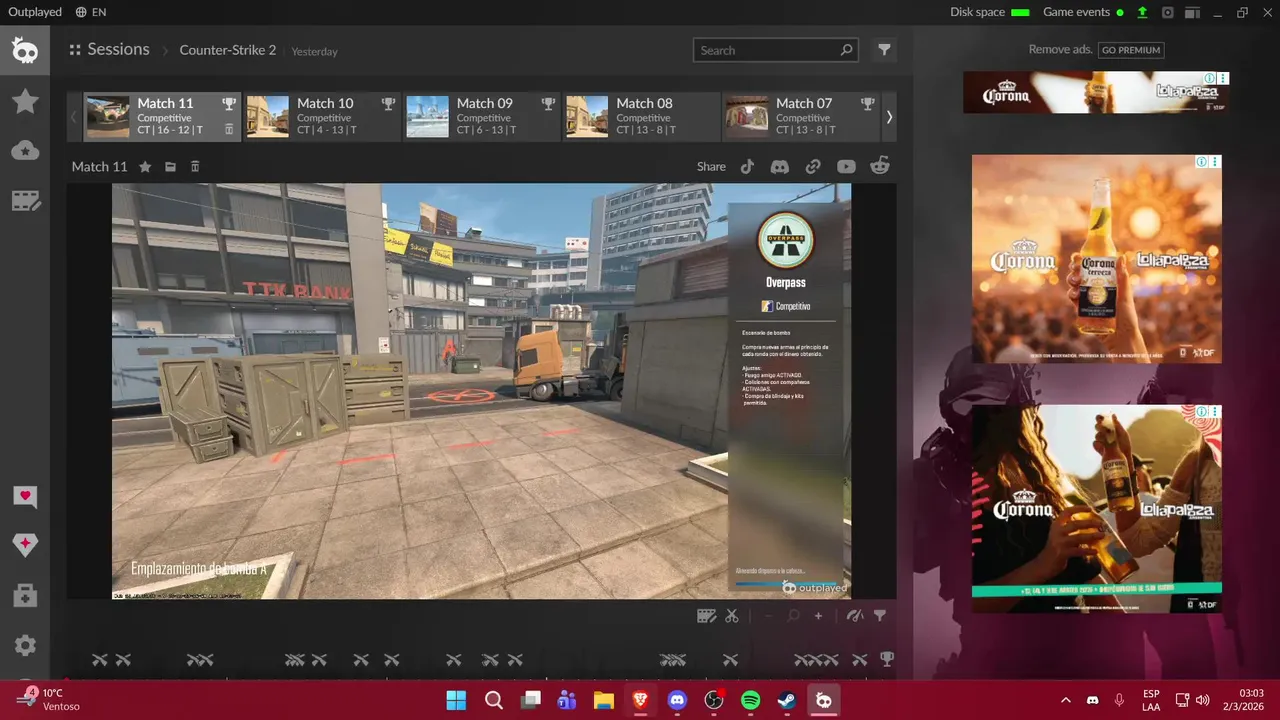Share Match 11 to Discord

point(780,167)
